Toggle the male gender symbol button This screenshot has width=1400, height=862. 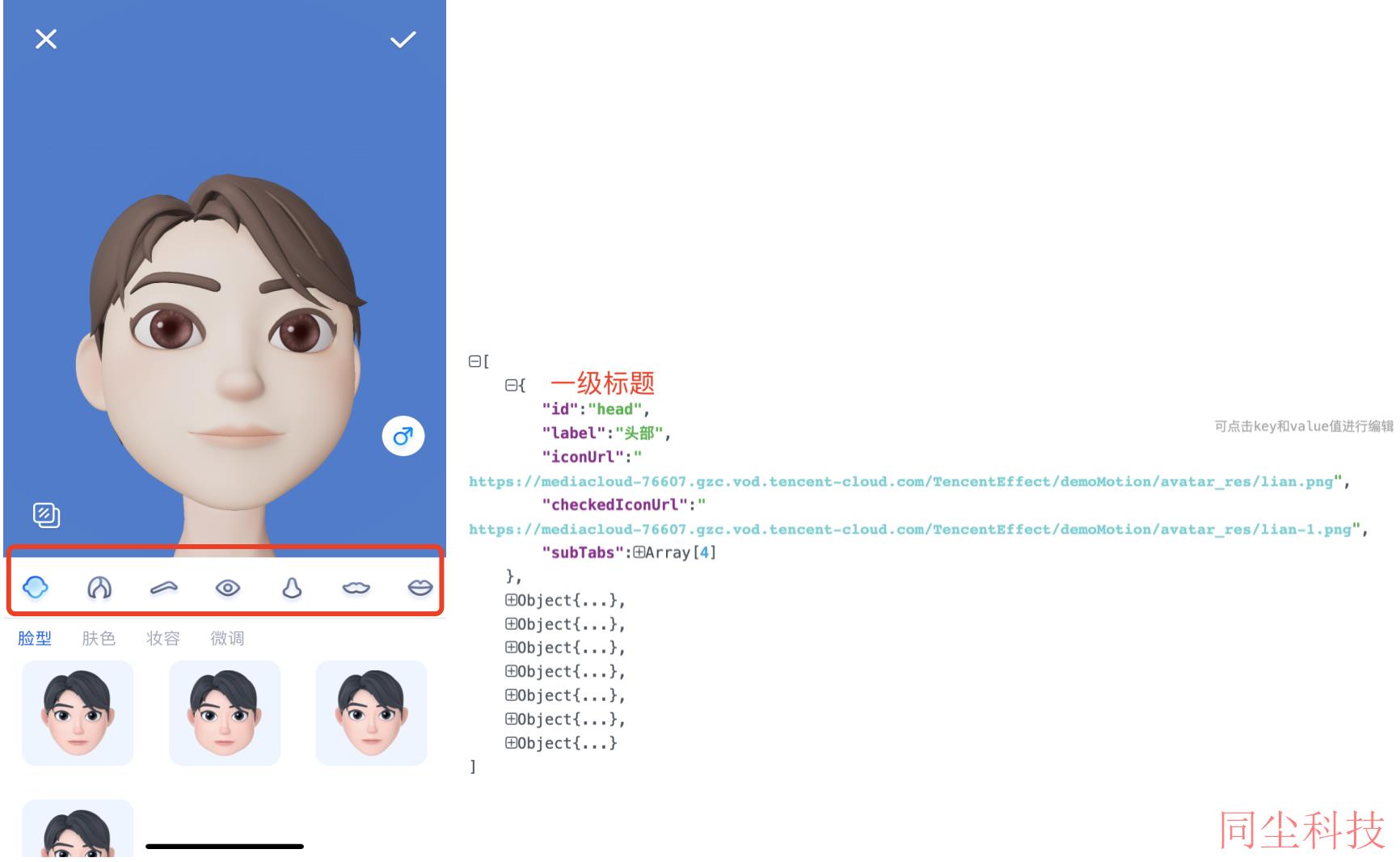point(403,437)
